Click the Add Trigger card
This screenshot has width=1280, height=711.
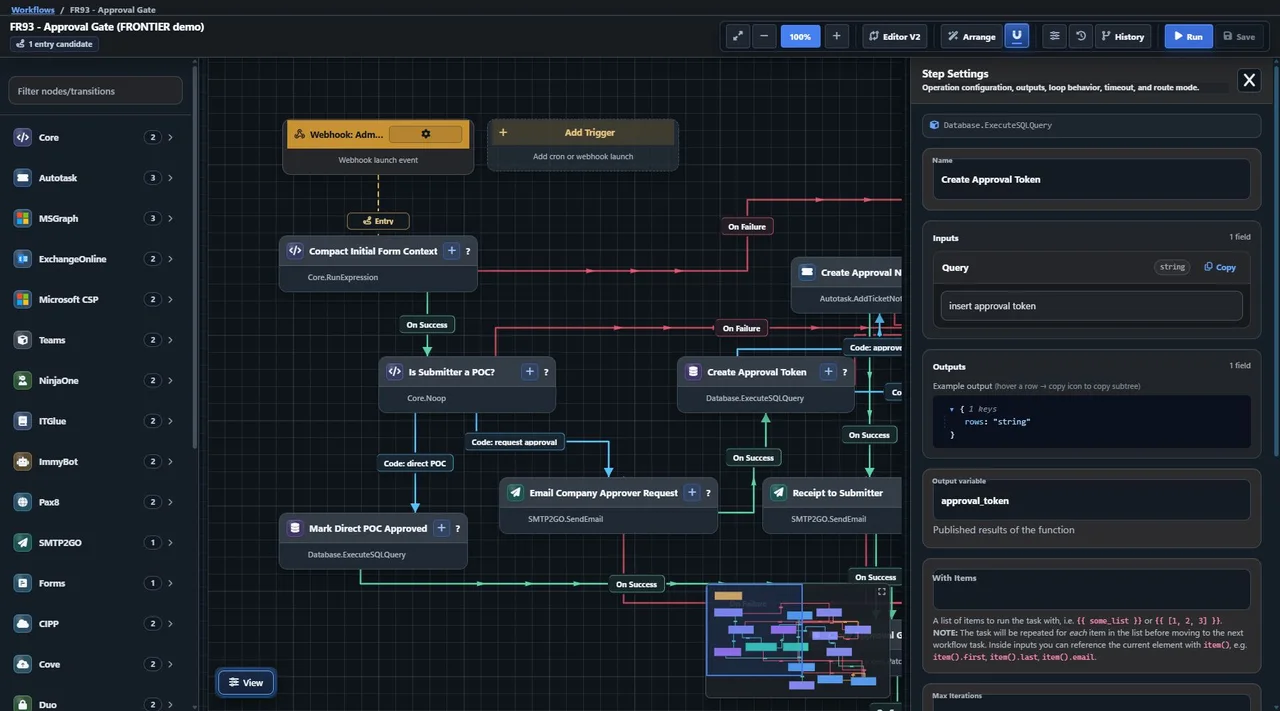583,146
